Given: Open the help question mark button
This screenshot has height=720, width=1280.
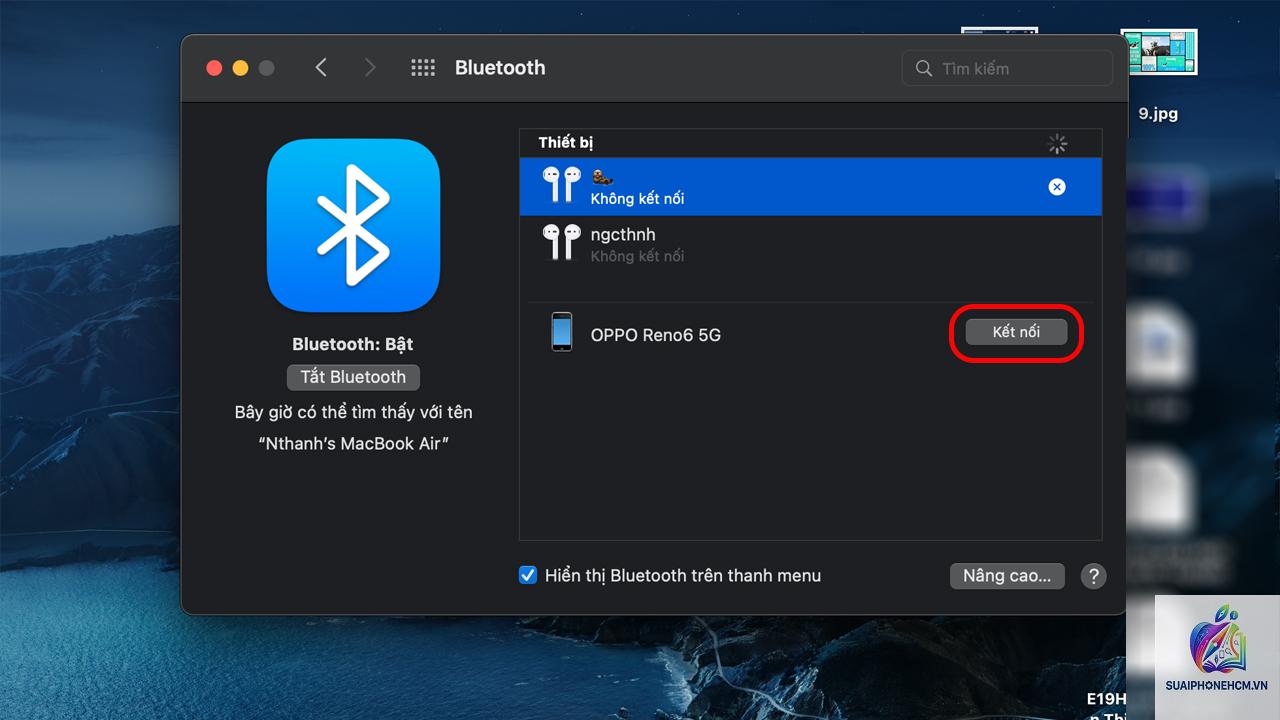Looking at the screenshot, I should [1094, 576].
